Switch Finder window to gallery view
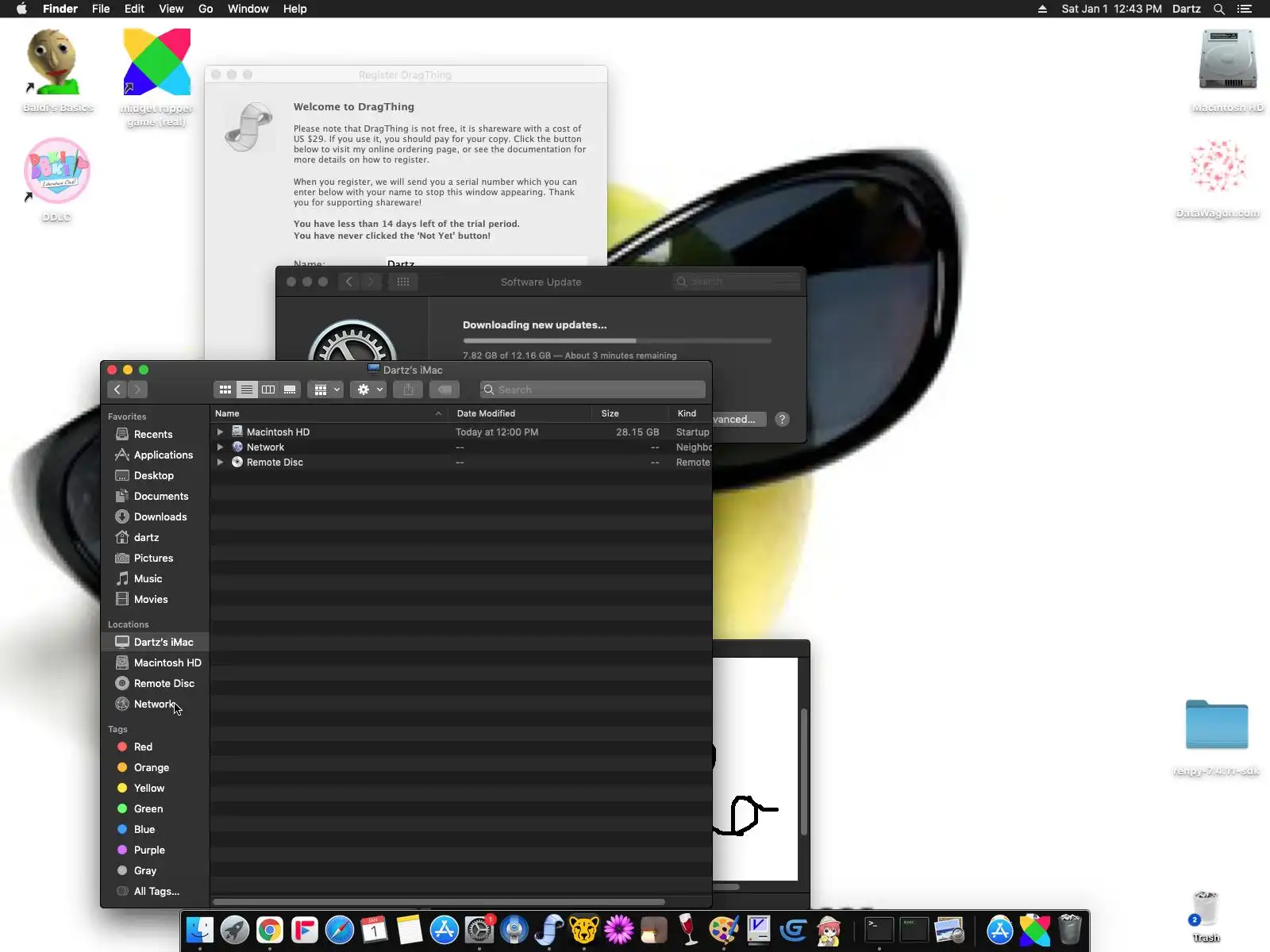The height and width of the screenshot is (952, 1270). tap(290, 390)
